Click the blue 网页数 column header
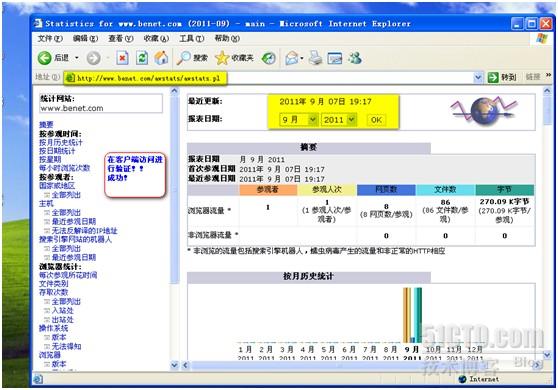The width and height of the screenshot is (558, 390). click(x=386, y=190)
